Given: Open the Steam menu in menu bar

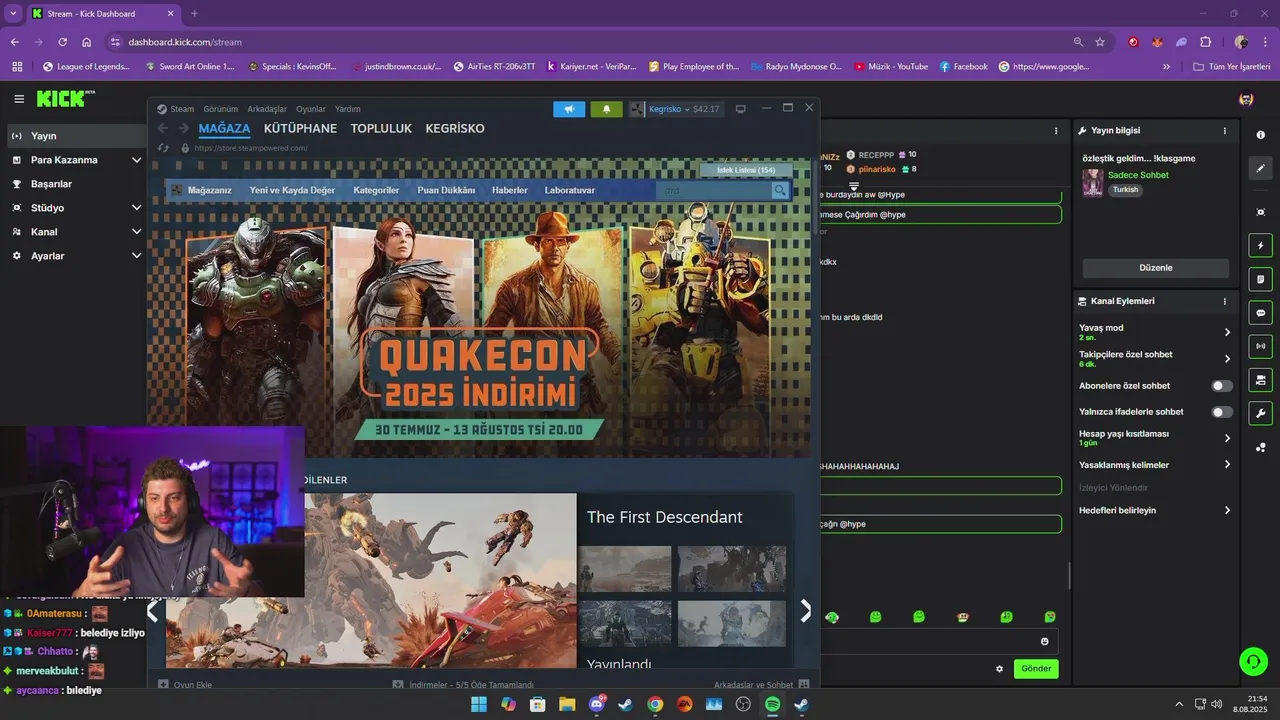Looking at the screenshot, I should (182, 109).
